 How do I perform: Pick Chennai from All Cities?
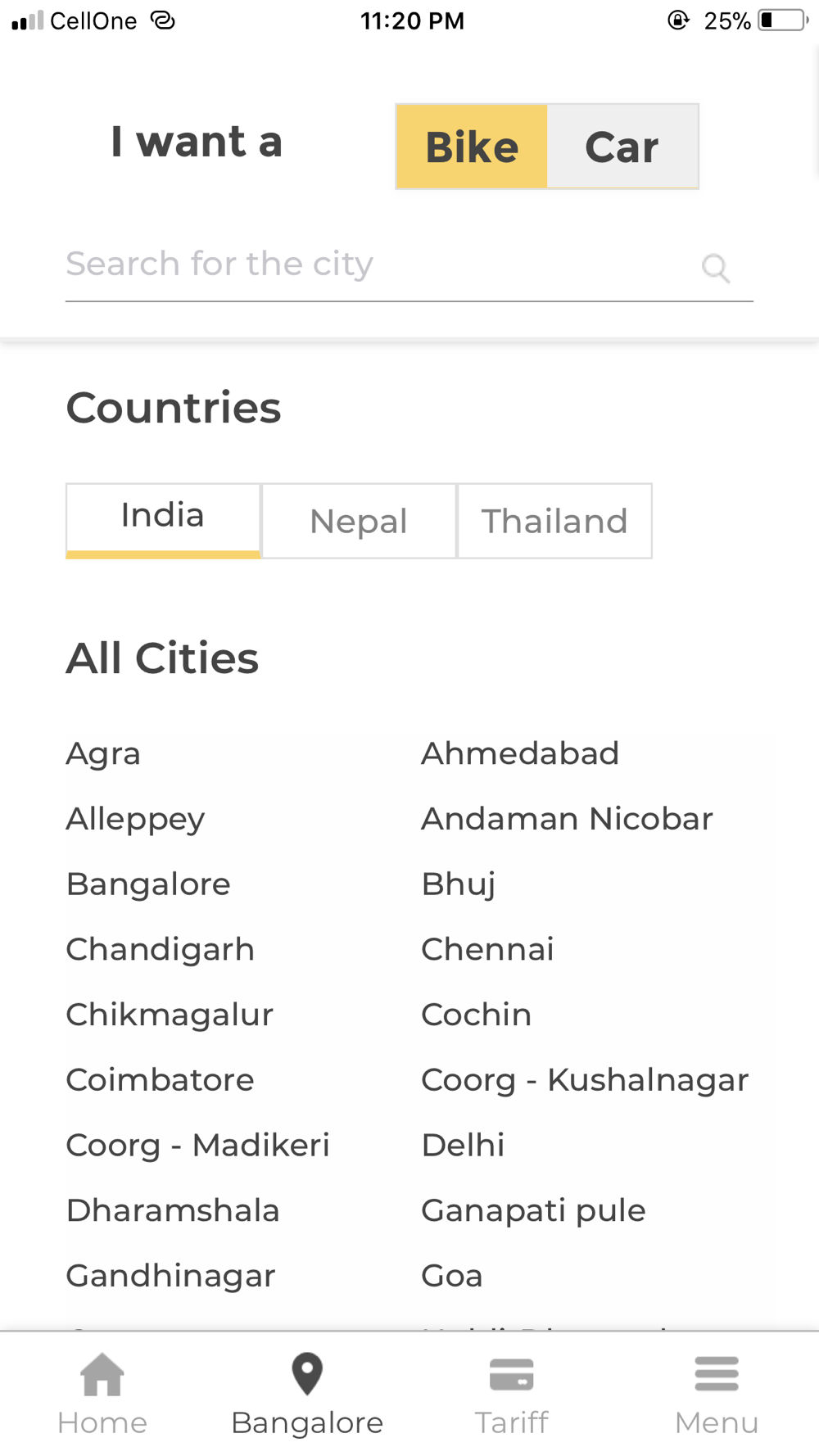point(487,949)
